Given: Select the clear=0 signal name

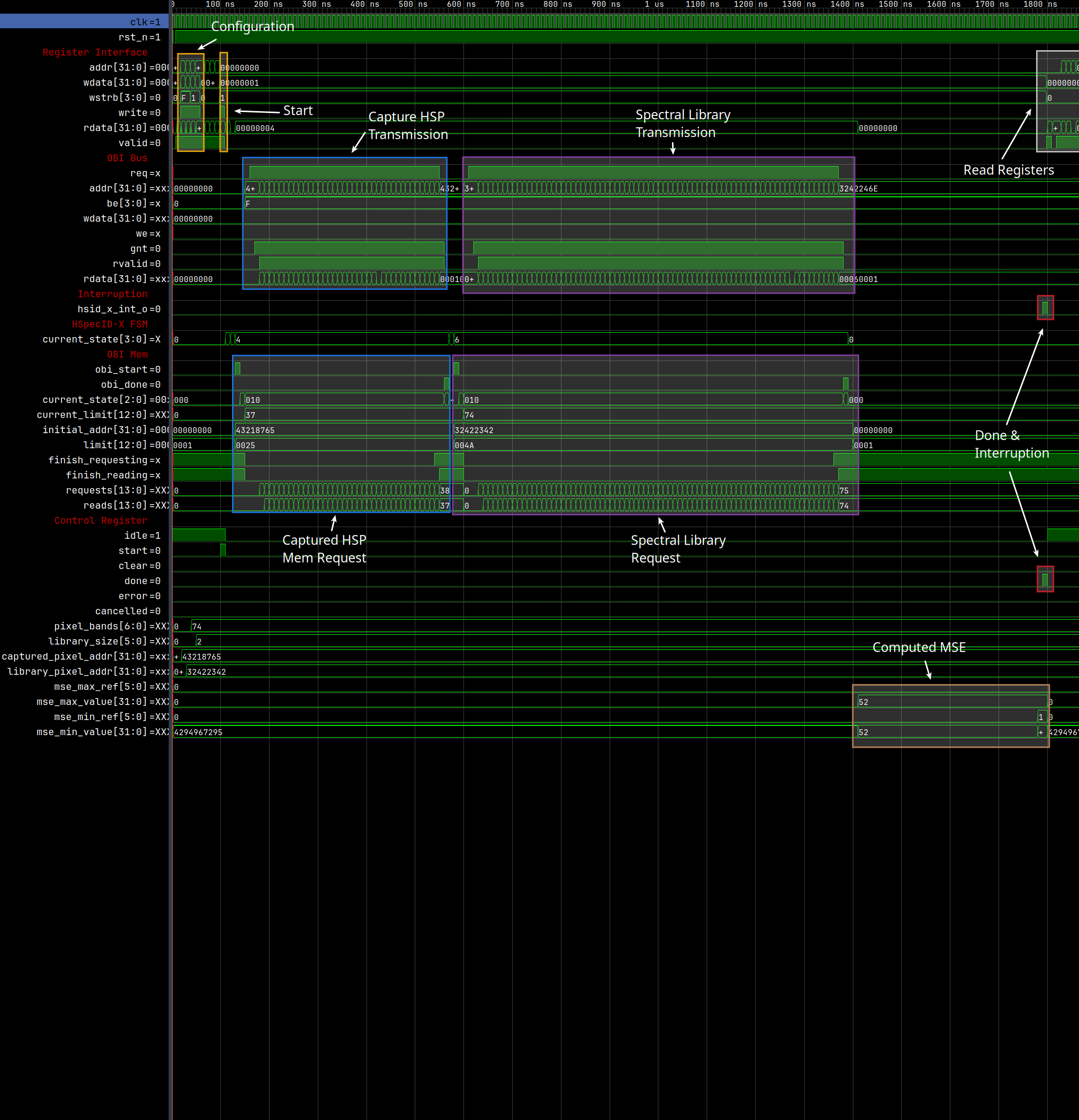Looking at the screenshot, I should click(x=139, y=566).
